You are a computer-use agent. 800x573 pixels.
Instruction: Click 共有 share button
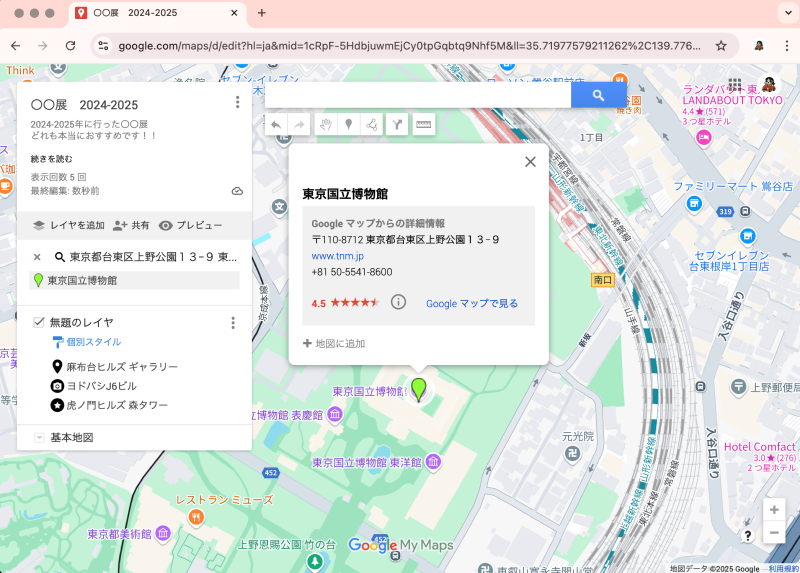tap(131, 225)
